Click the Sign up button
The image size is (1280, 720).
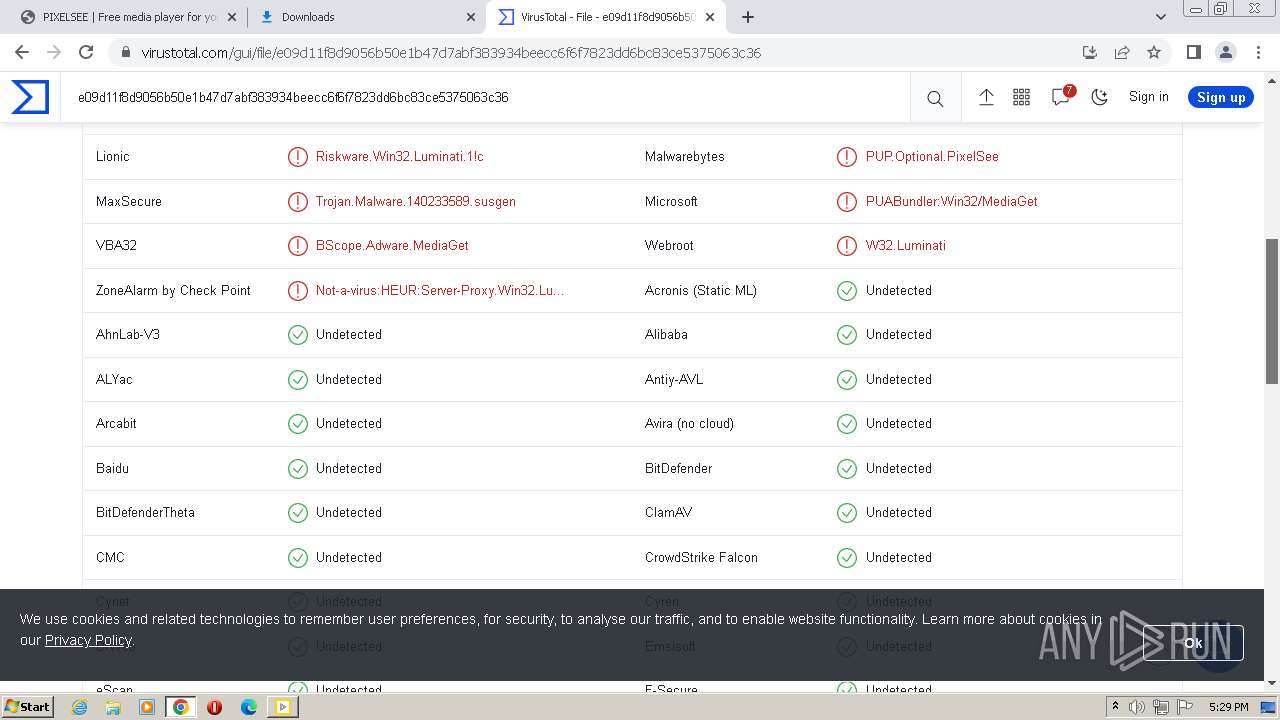tap(1221, 97)
